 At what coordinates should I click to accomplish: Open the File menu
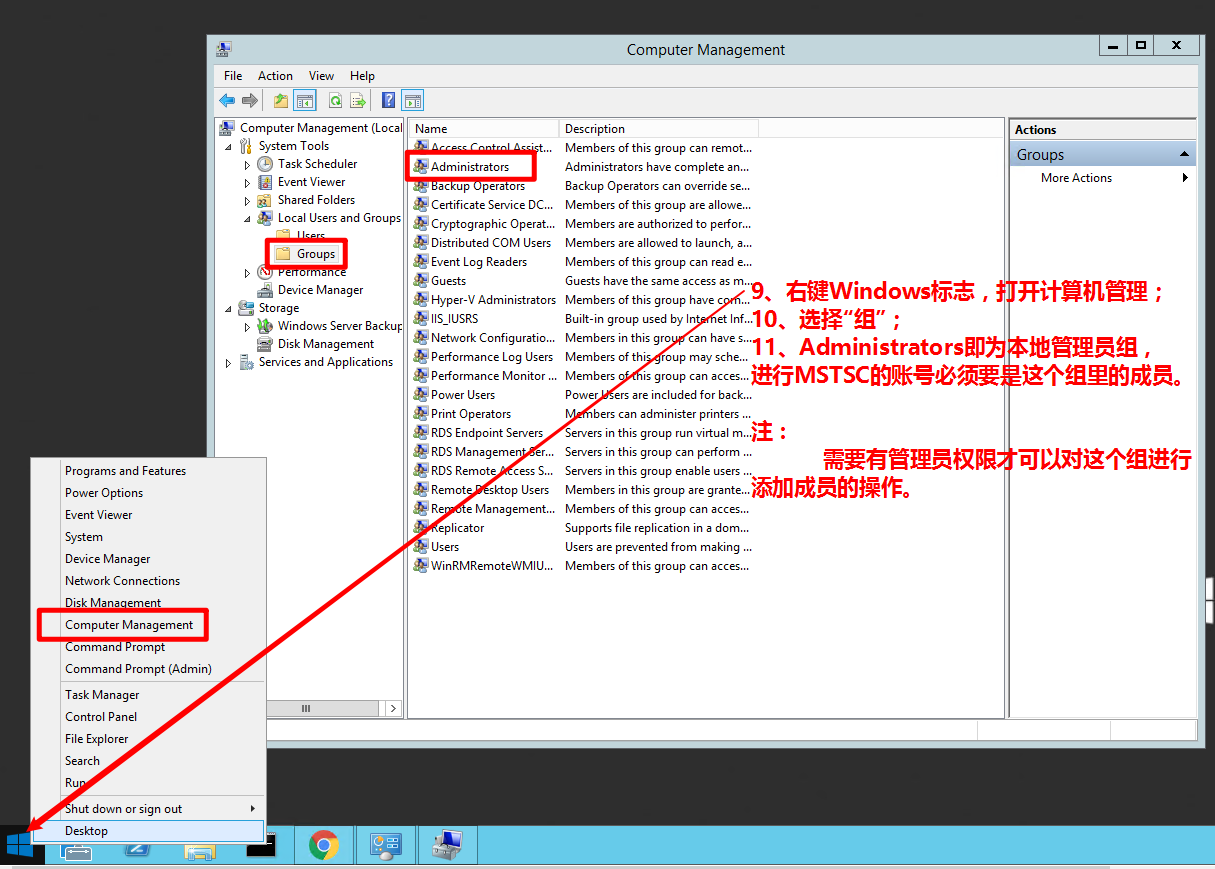[x=233, y=75]
